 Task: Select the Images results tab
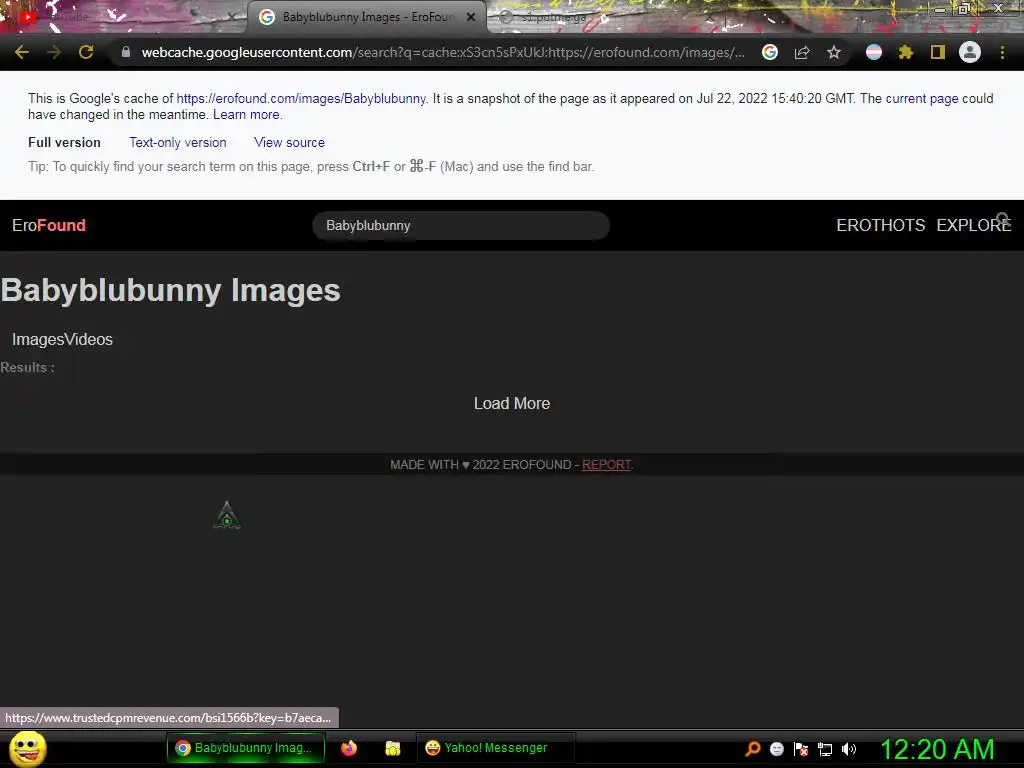tap(38, 340)
